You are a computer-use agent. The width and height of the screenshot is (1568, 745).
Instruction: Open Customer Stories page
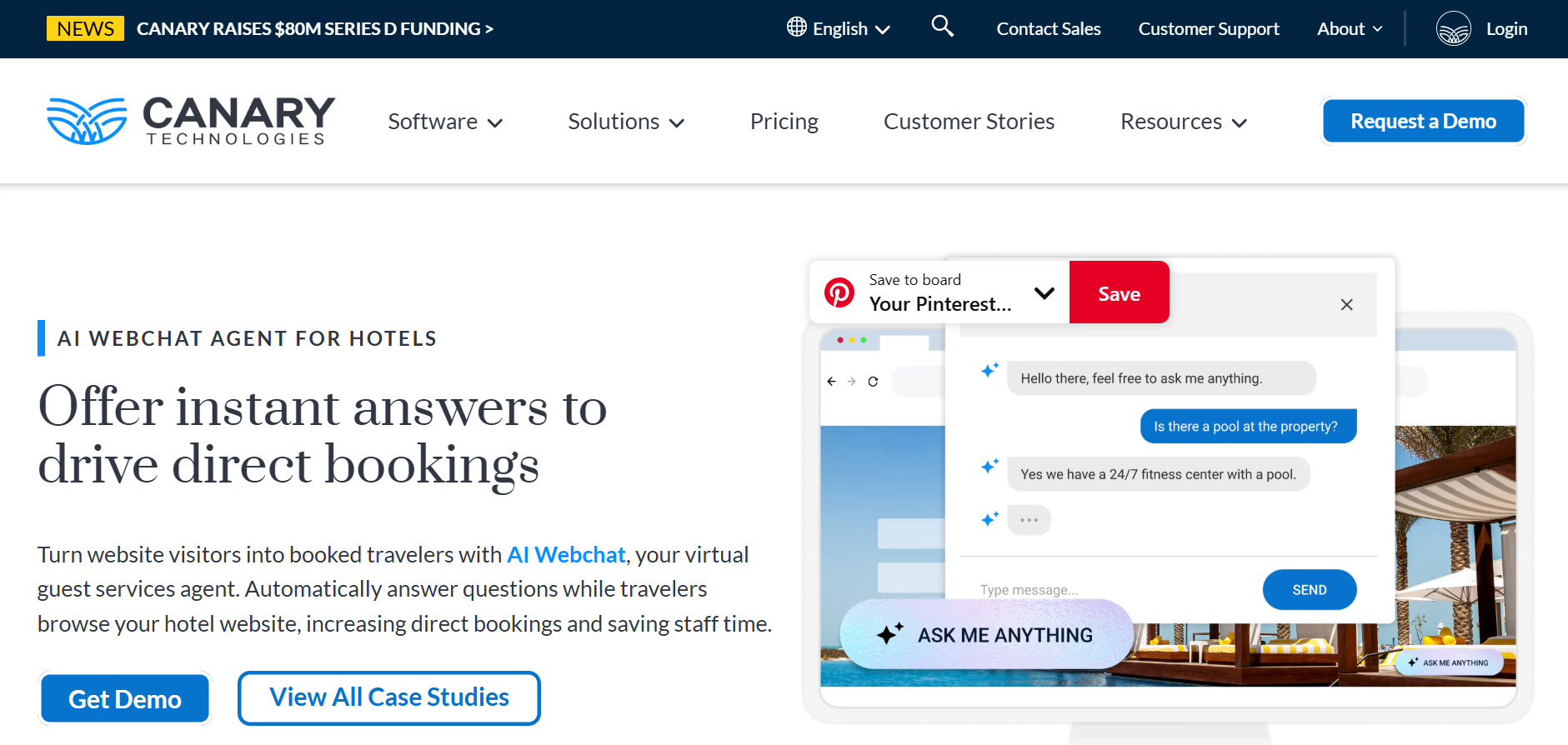[969, 122]
